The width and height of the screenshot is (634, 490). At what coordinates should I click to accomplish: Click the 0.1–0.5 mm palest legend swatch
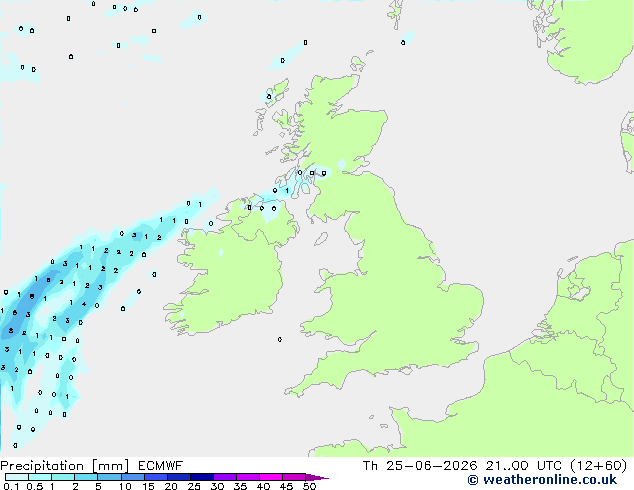17,477
